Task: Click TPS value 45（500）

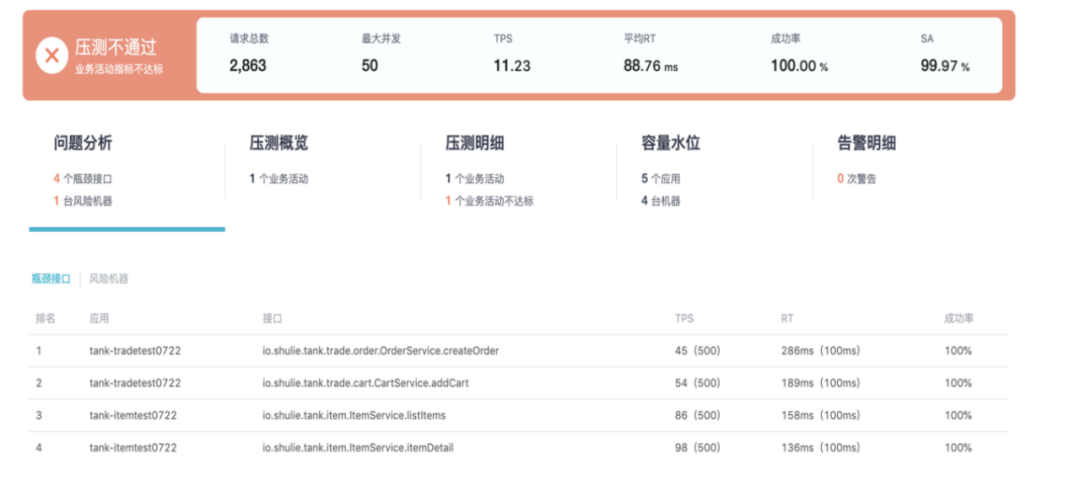Action: point(698,351)
